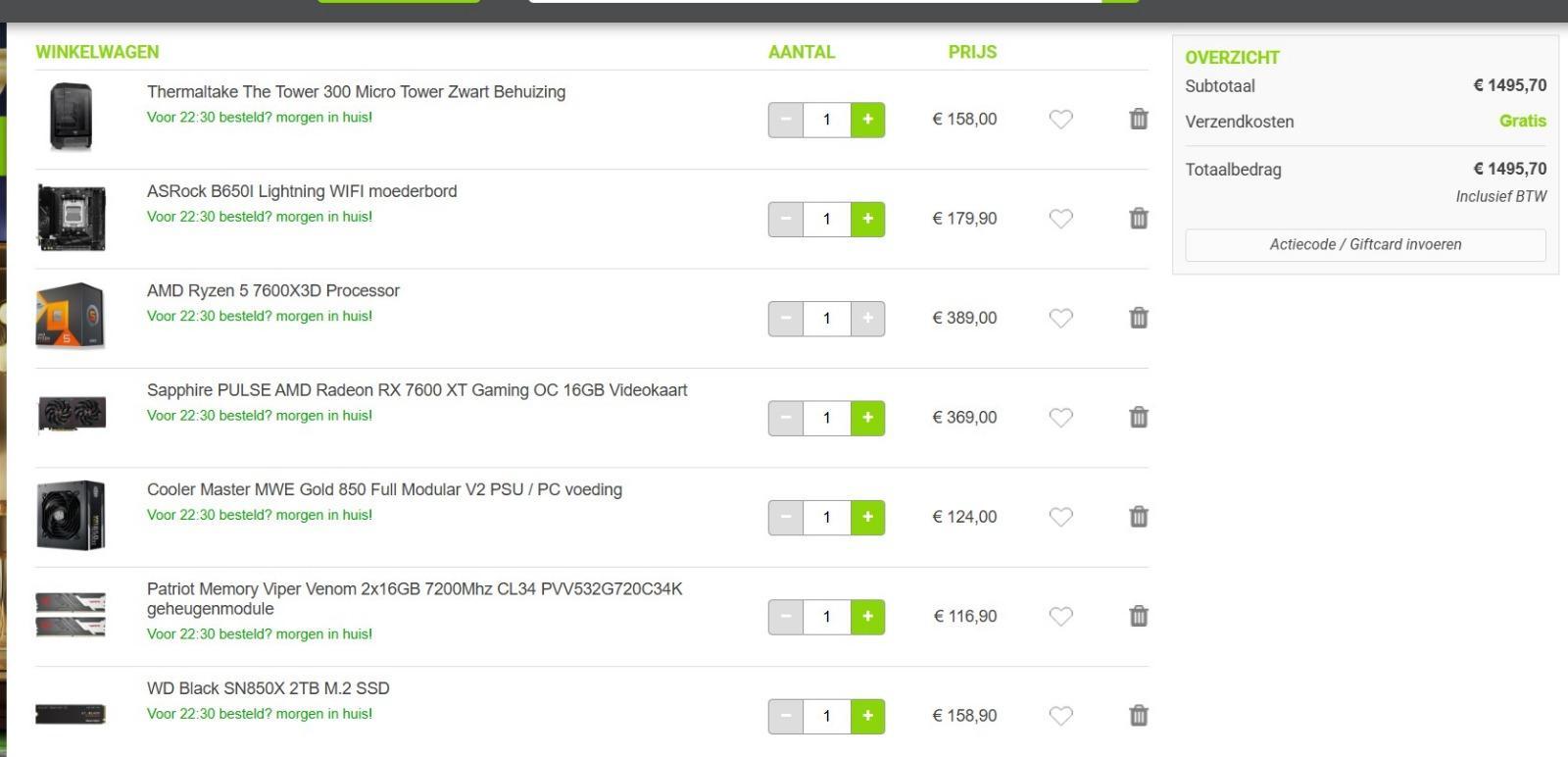This screenshot has height=757, width=1568.
Task: Trash the WD Black SN850X SSD item
Action: coord(1138,715)
